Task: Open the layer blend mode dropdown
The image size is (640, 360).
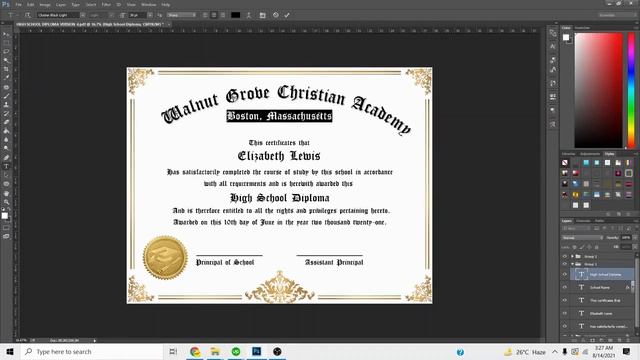Action: tap(582, 238)
